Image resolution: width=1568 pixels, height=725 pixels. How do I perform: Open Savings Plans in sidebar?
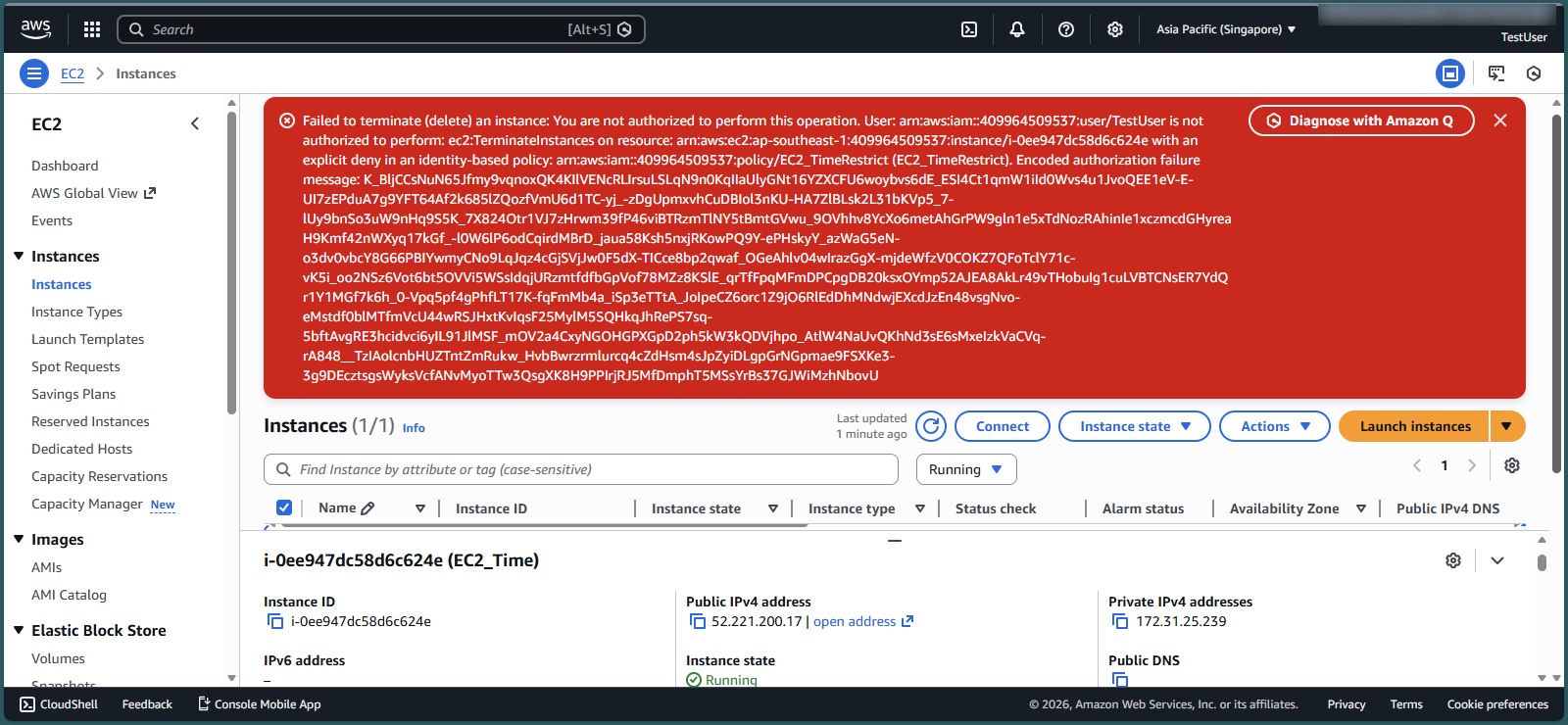point(73,394)
